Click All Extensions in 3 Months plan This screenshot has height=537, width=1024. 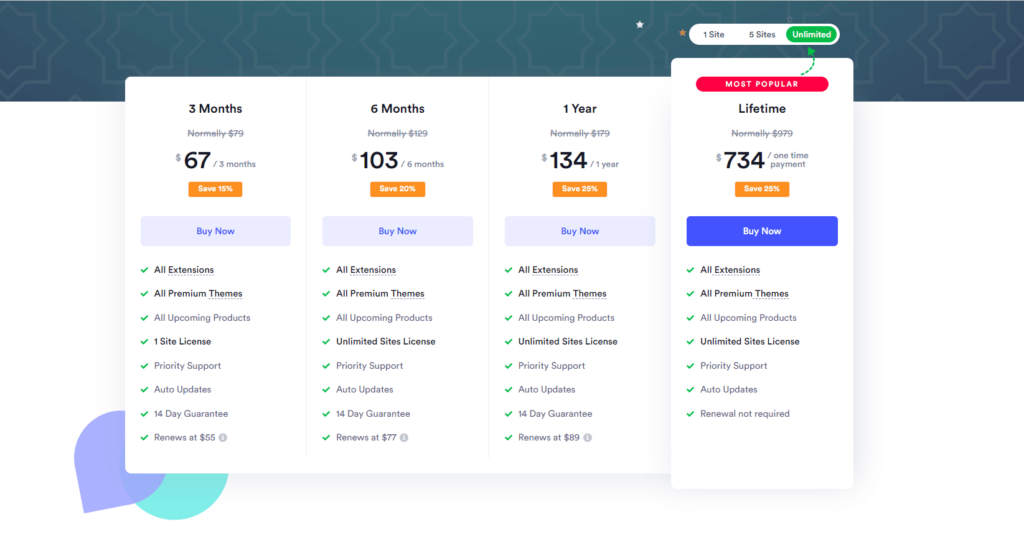[184, 270]
